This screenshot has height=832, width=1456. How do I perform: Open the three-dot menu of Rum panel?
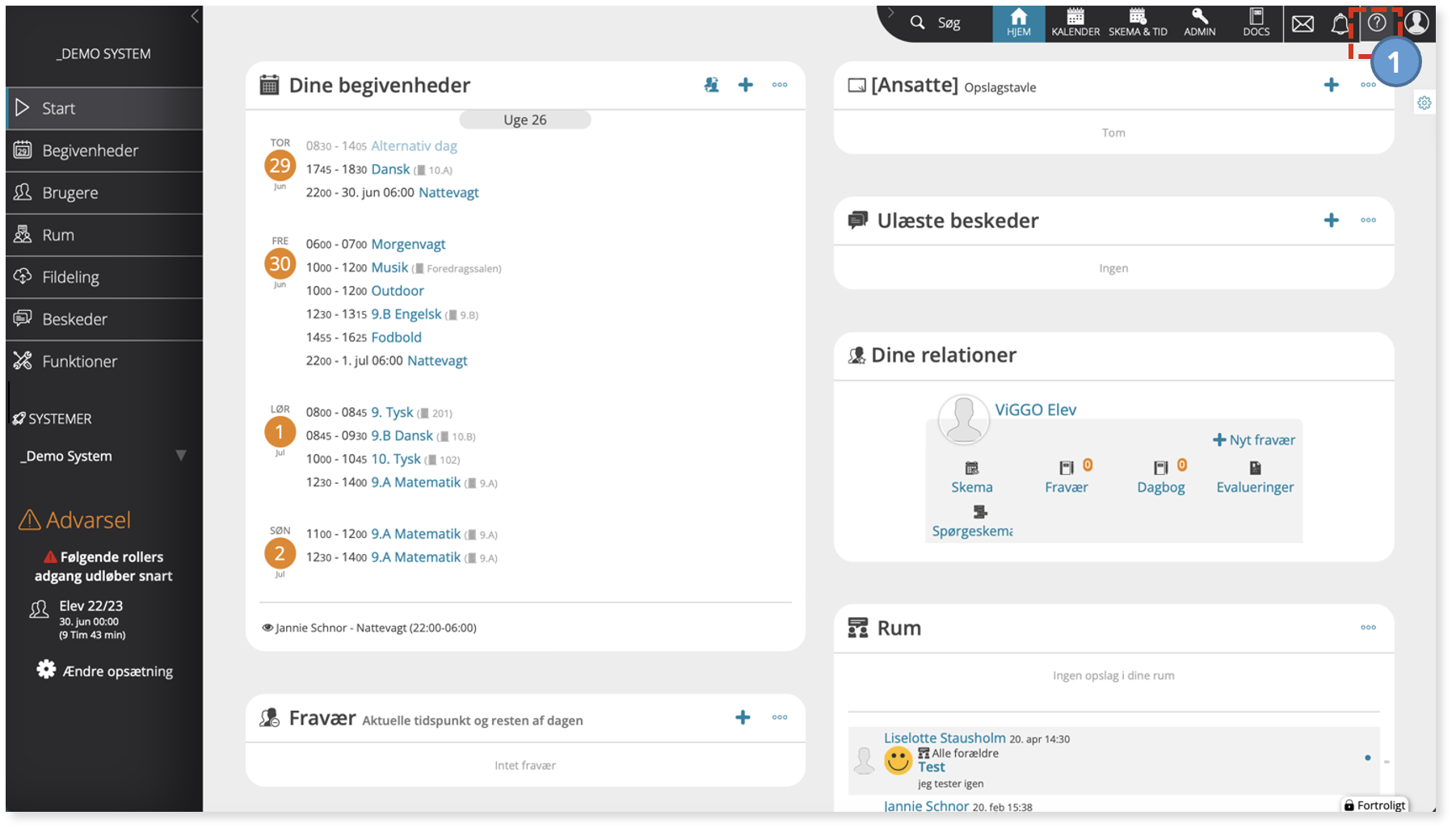coord(1368,628)
